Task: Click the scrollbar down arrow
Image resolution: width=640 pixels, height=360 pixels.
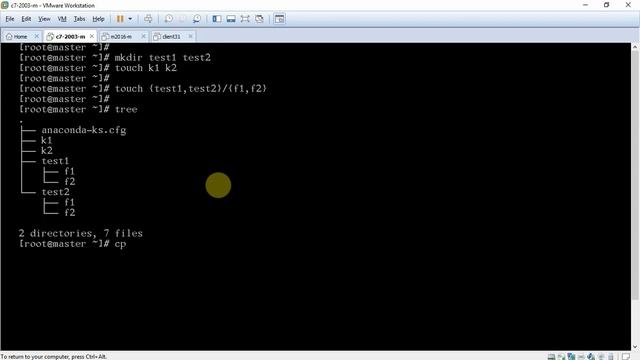Action: click(635, 347)
